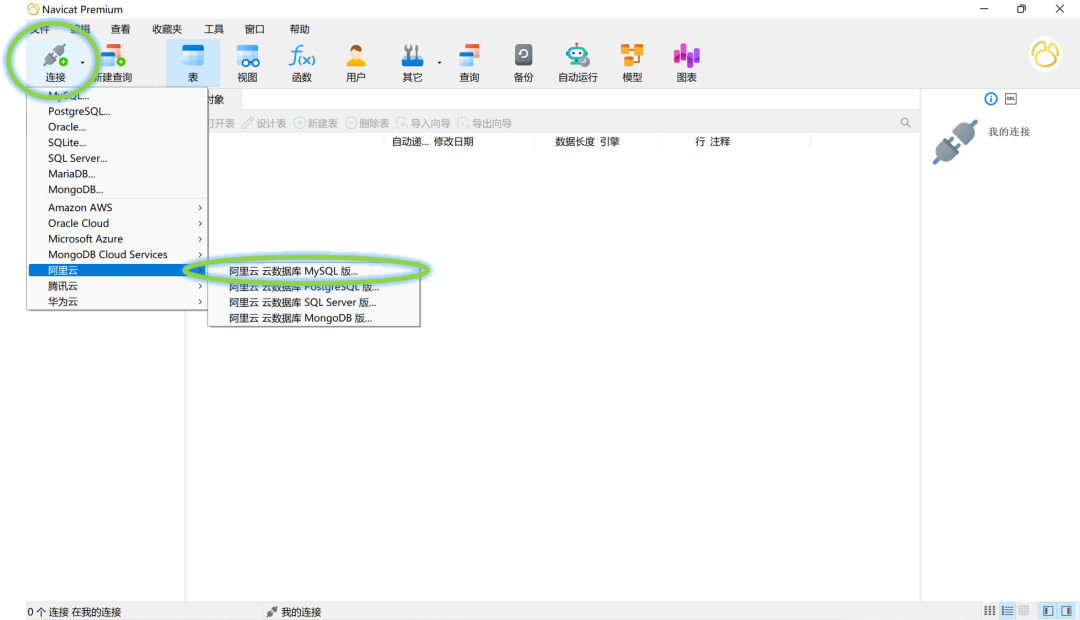
Task: Open the dropdown arrow beside 其它
Action: (x=439, y=63)
